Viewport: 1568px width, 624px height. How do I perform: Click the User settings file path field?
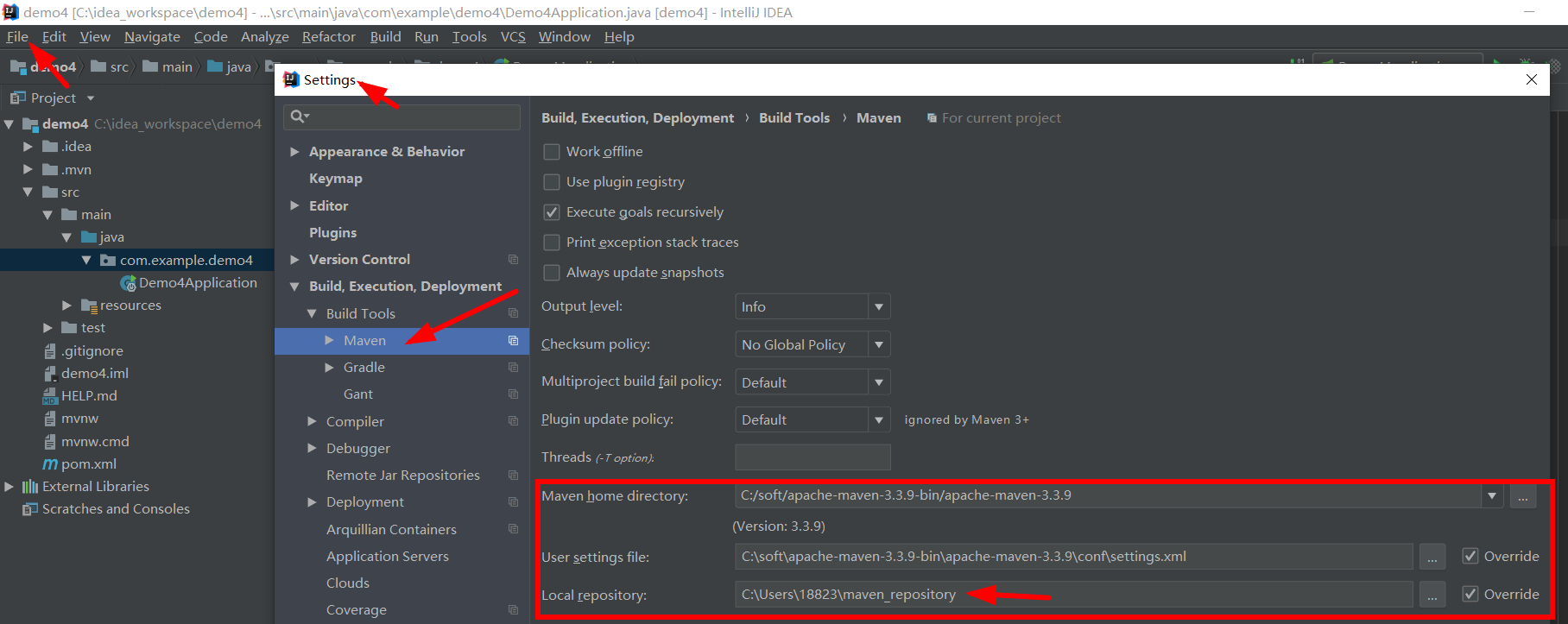tap(1073, 557)
